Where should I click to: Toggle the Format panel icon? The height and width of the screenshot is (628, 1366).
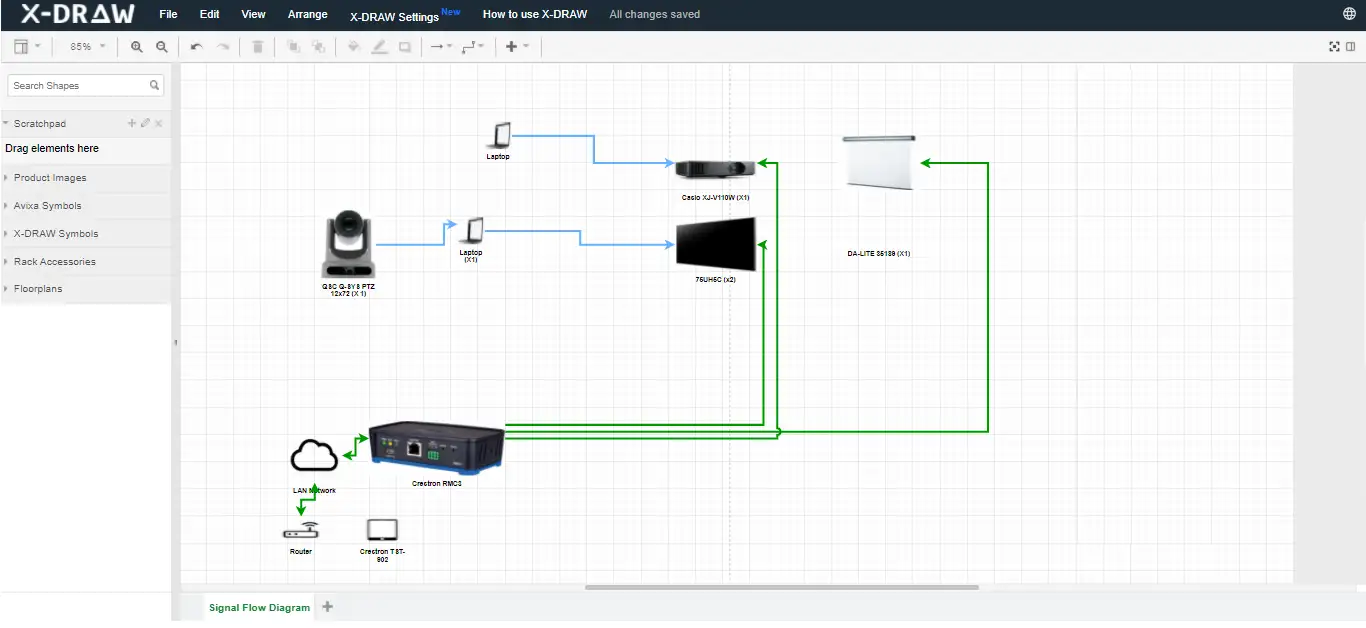click(1352, 46)
